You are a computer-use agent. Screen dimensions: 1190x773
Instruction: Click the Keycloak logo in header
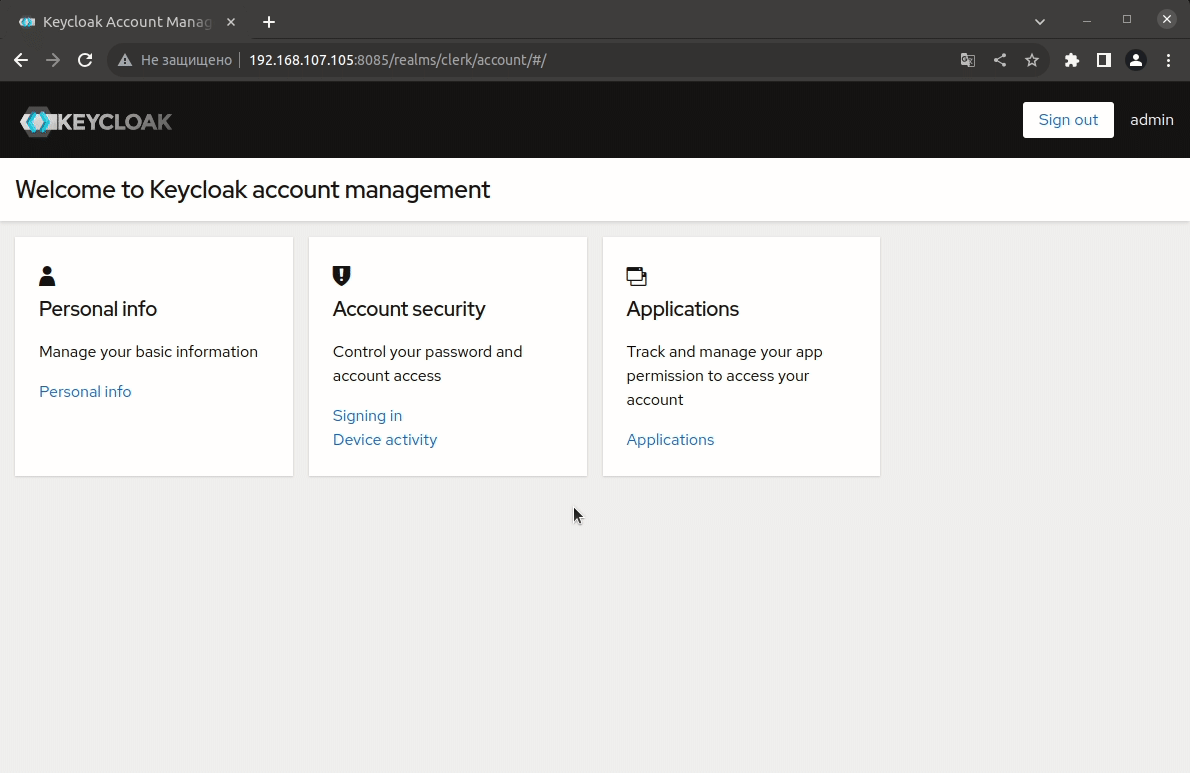tap(96, 121)
